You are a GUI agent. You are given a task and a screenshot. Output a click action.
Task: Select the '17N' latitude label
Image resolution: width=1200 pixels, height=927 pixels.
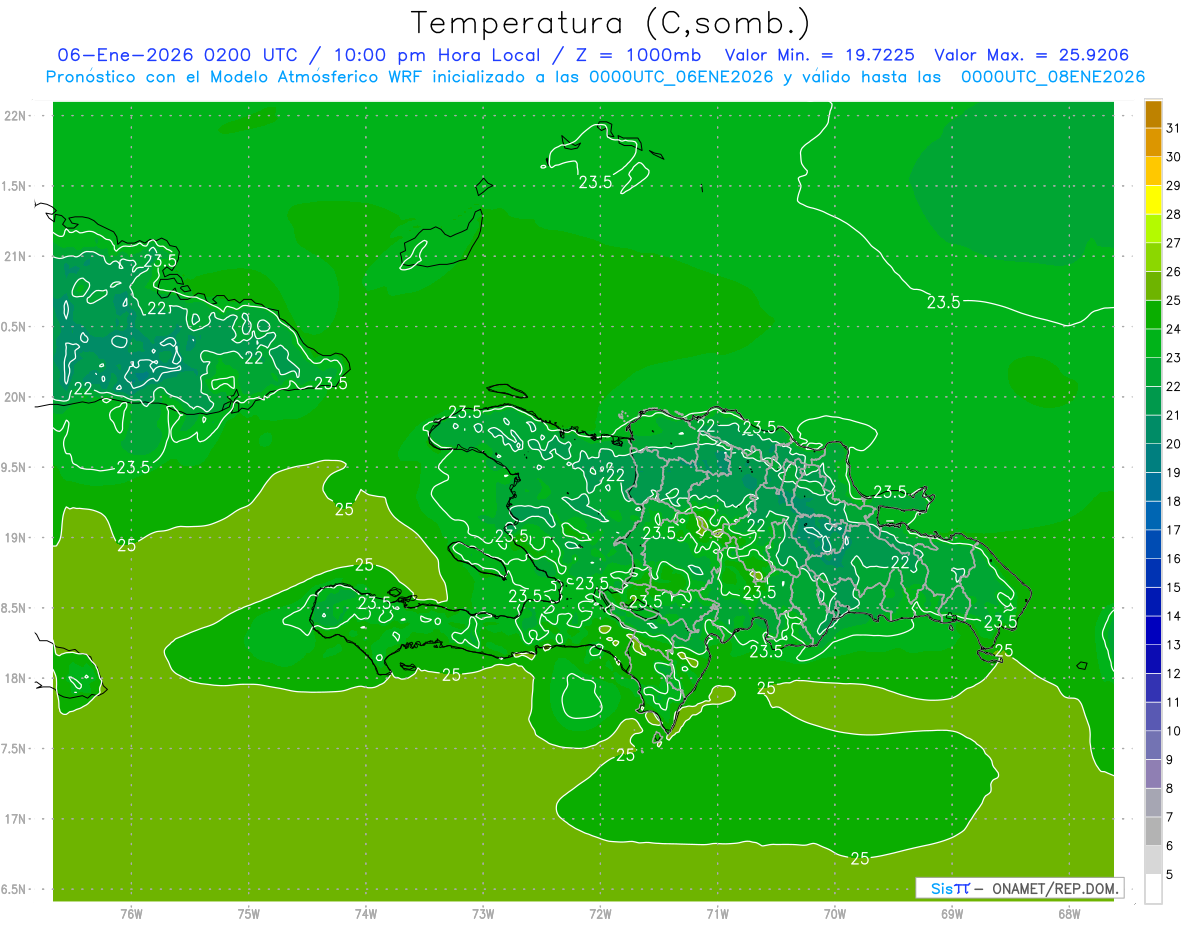tap(16, 819)
